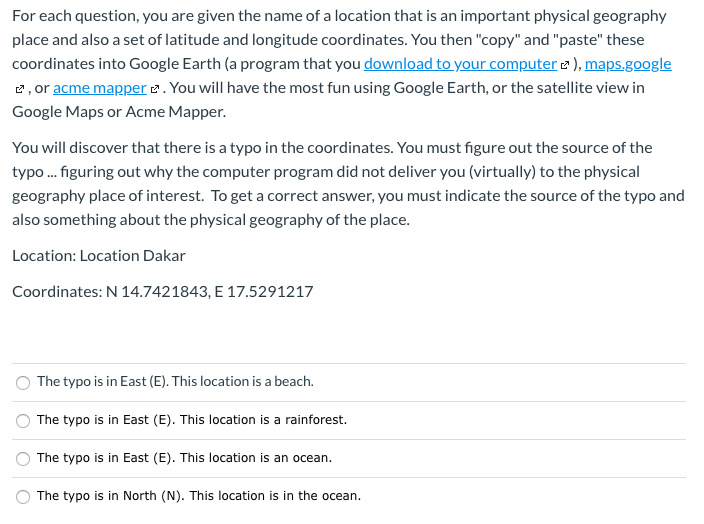Click the paragraph starting 'You will discover'
The image size is (704, 524).
(348, 184)
